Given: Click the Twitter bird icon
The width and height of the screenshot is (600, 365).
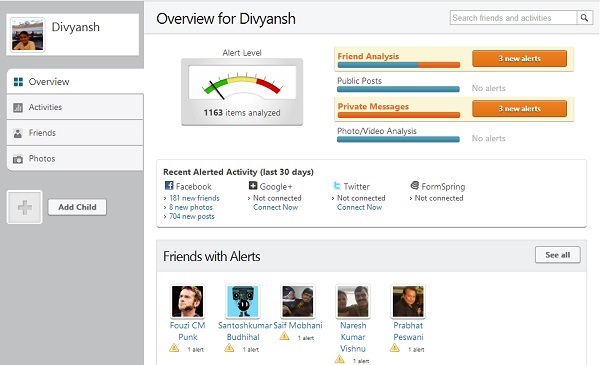Looking at the screenshot, I should click(337, 186).
